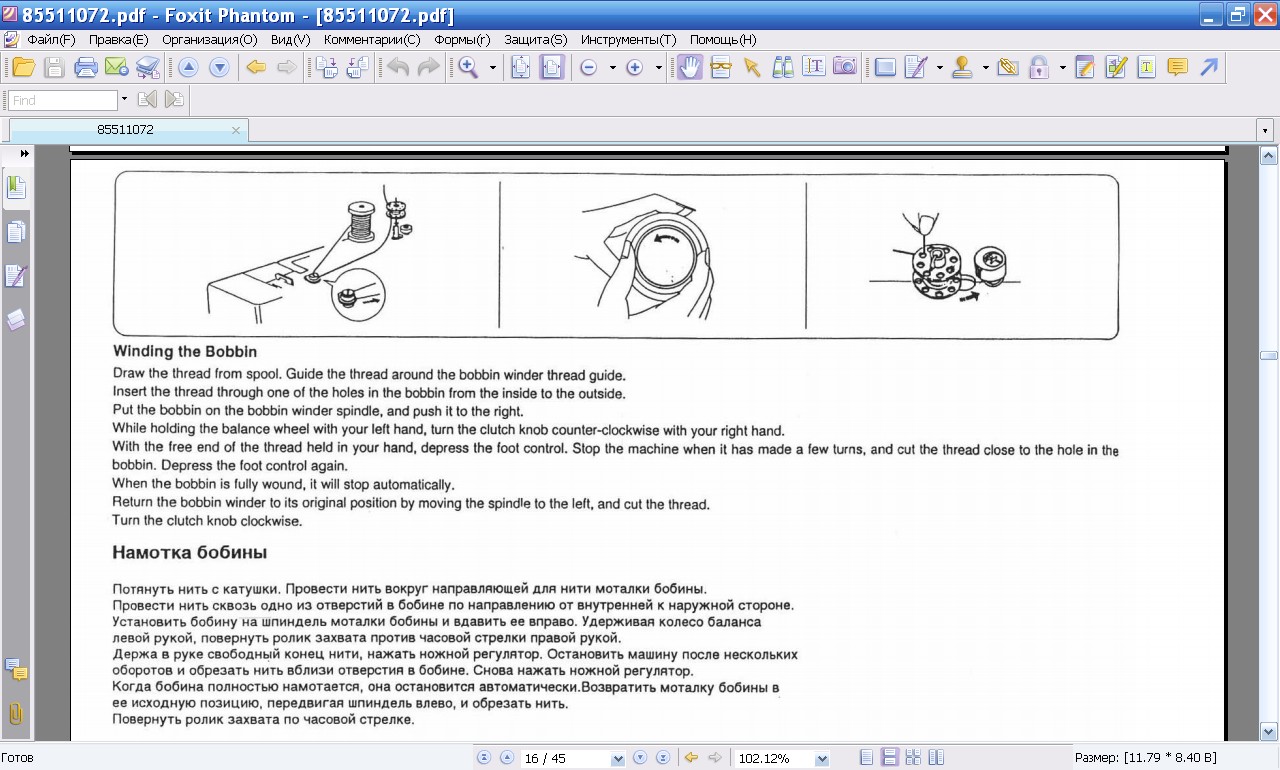The image size is (1280, 770).
Task: Open a file with the folder icon
Action: coord(23,67)
